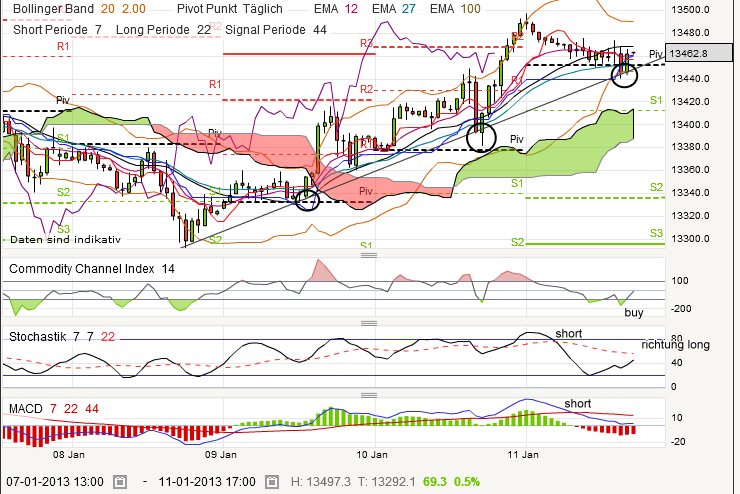Click the Long Periode 22 label
The height and width of the screenshot is (494, 740).
coord(163,30)
